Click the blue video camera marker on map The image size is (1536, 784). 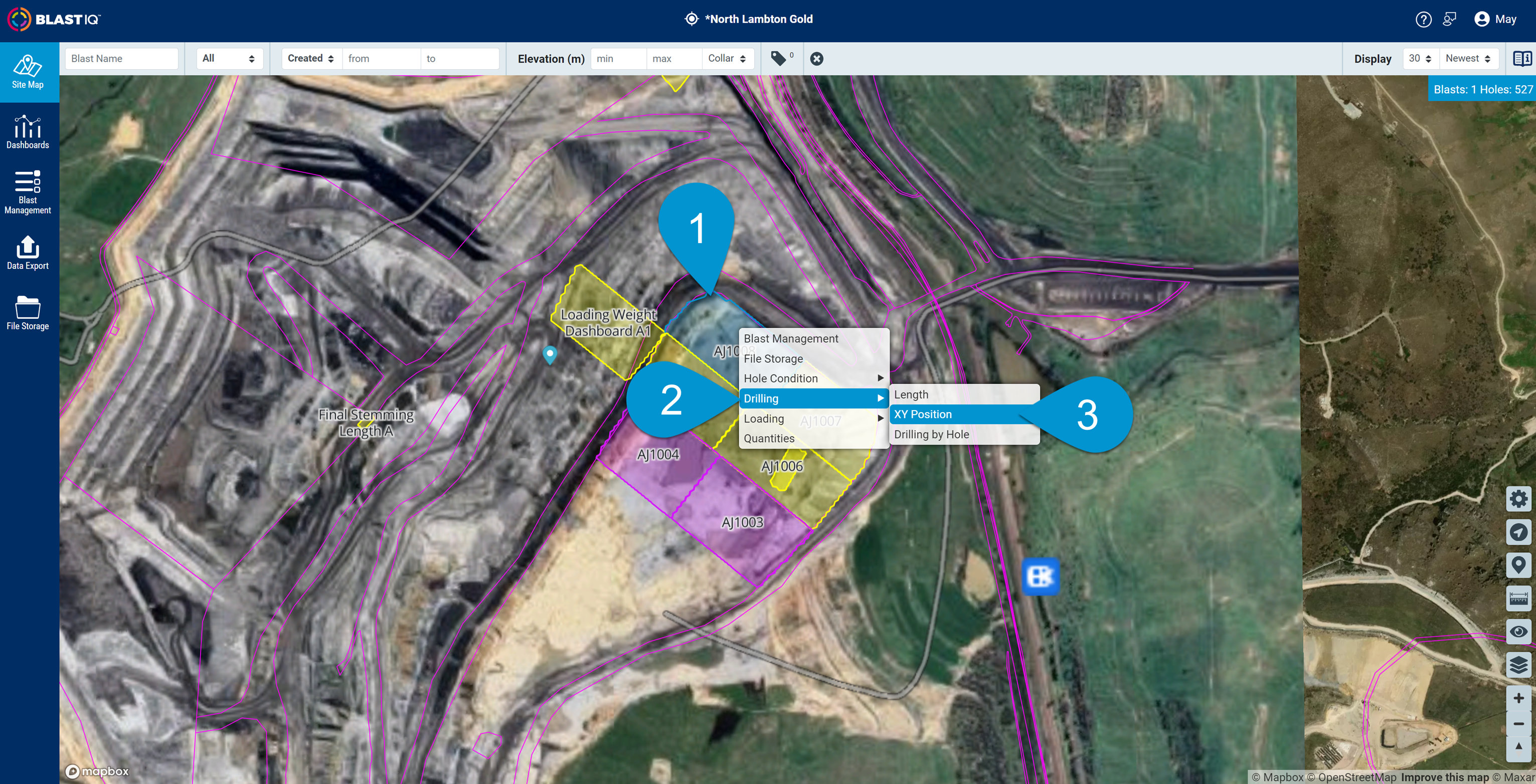click(1041, 576)
